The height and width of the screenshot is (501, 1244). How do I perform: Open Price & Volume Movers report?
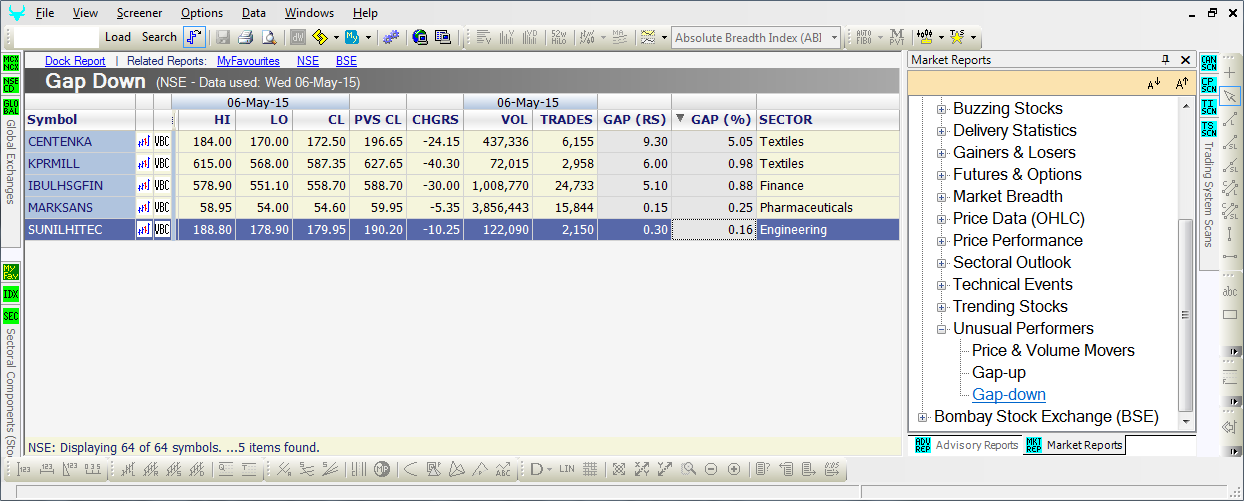1053,350
